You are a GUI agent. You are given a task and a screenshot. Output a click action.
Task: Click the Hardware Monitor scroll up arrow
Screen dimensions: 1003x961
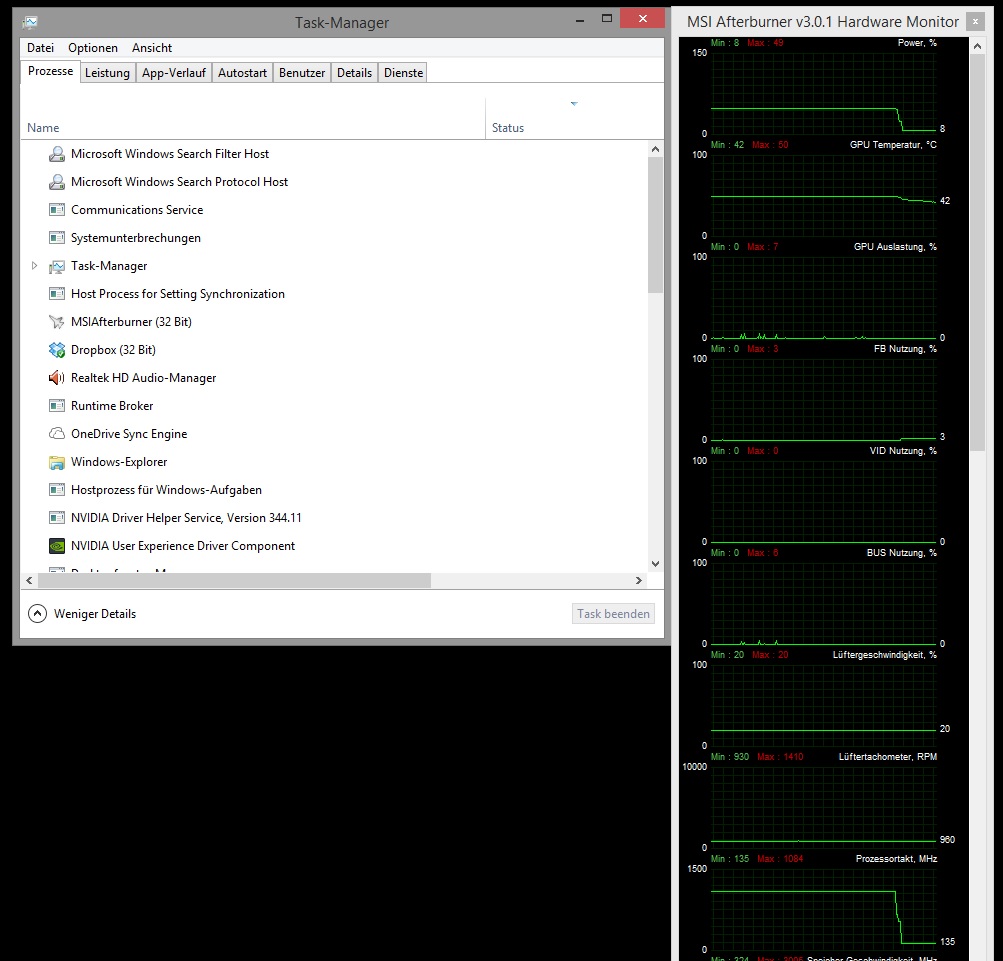977,46
